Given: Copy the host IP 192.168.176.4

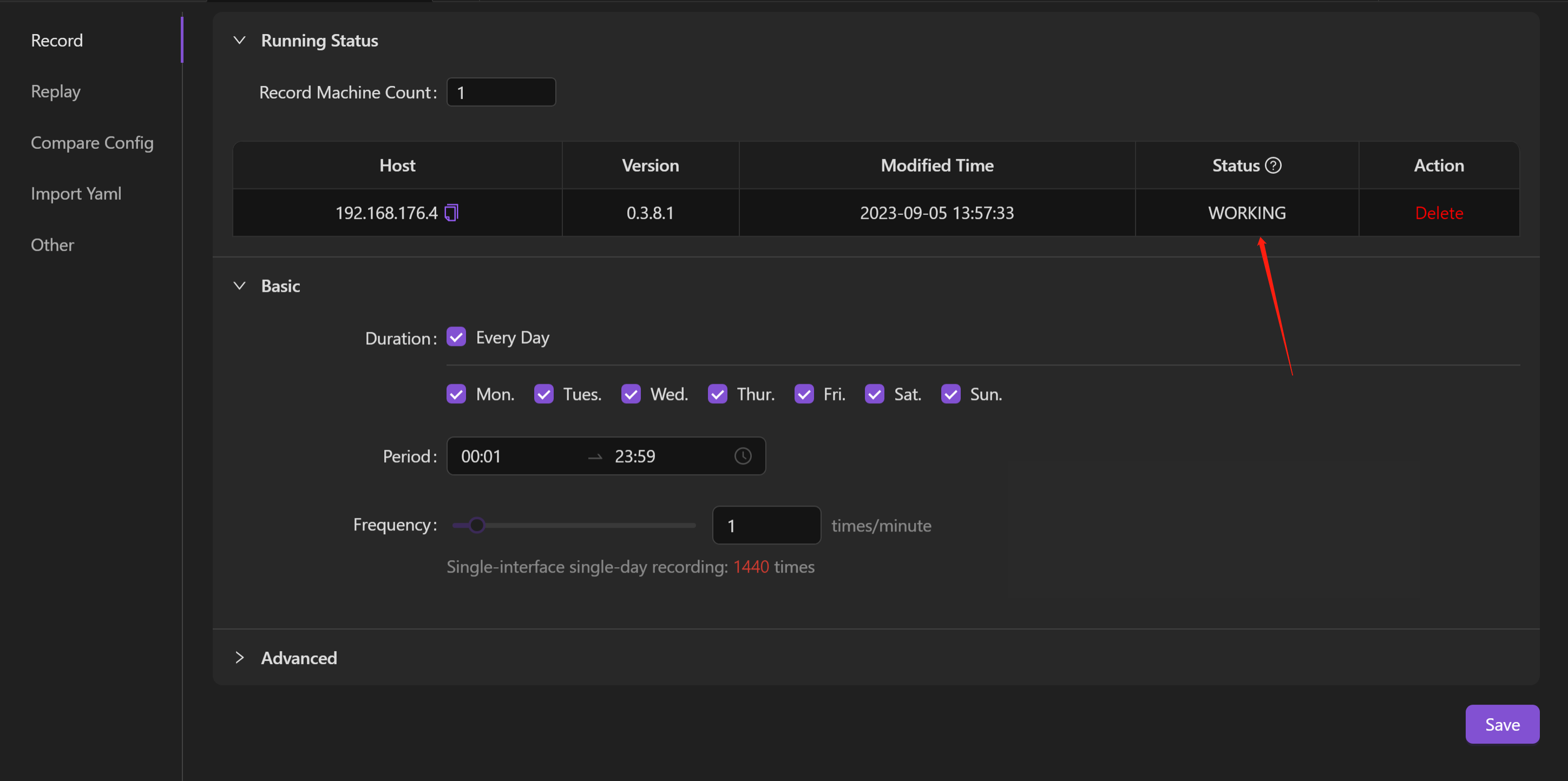Looking at the screenshot, I should (x=451, y=213).
